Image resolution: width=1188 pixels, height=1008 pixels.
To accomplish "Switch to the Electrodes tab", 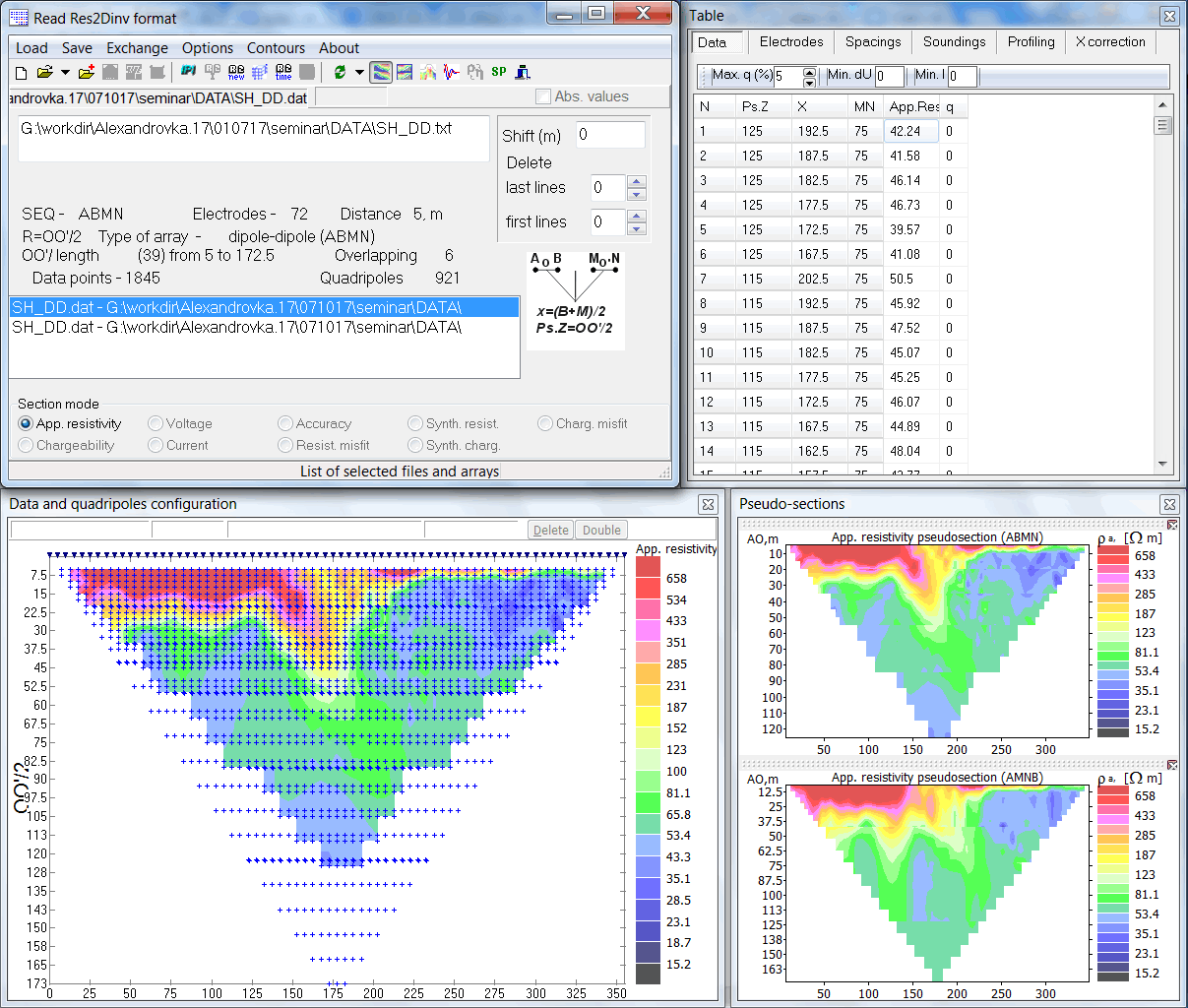I will (x=790, y=42).
